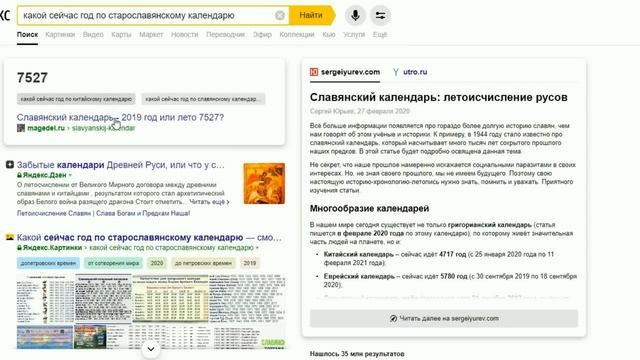Click the китайскому календарю suggestion chip
The image size is (640, 360).
click(76, 99)
